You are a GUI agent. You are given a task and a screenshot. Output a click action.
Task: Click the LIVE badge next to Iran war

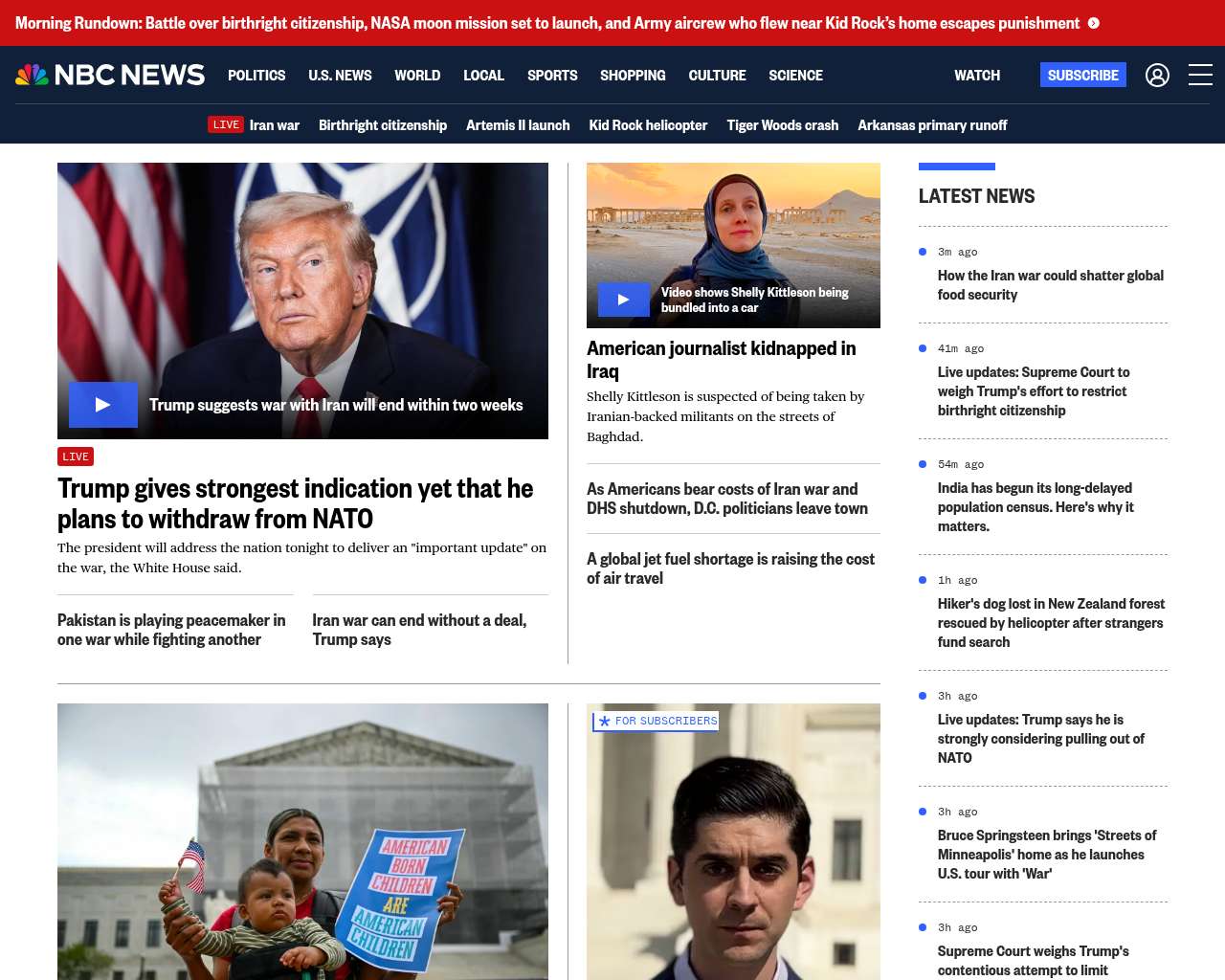(226, 124)
